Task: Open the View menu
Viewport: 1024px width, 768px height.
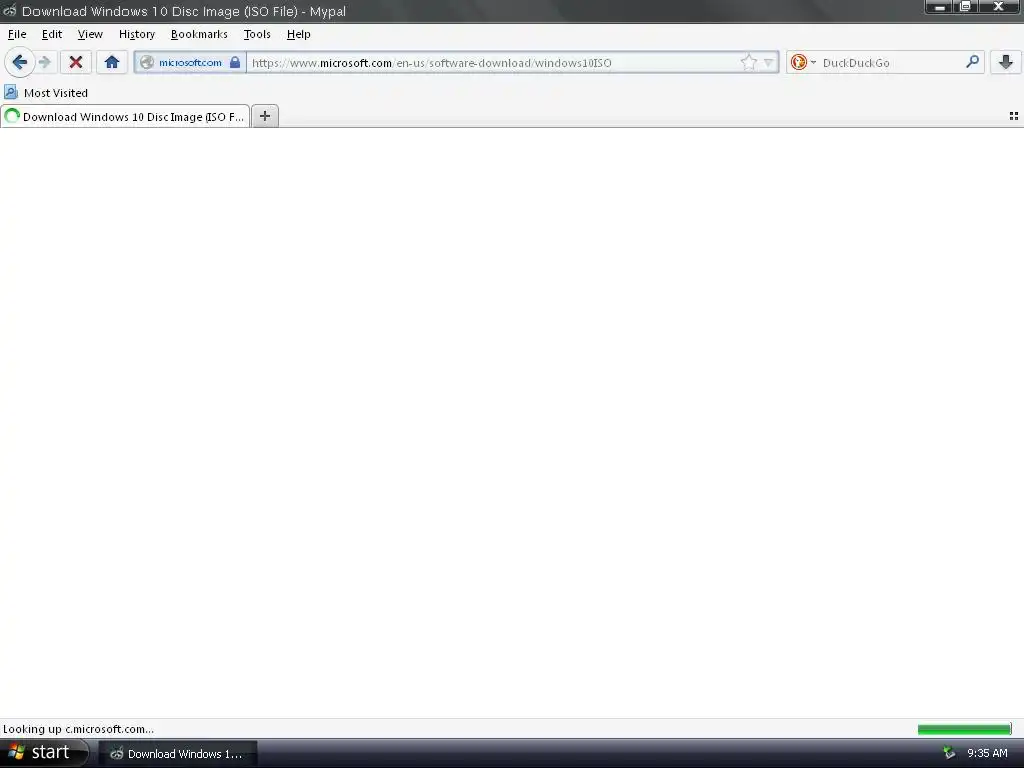Action: tap(89, 34)
